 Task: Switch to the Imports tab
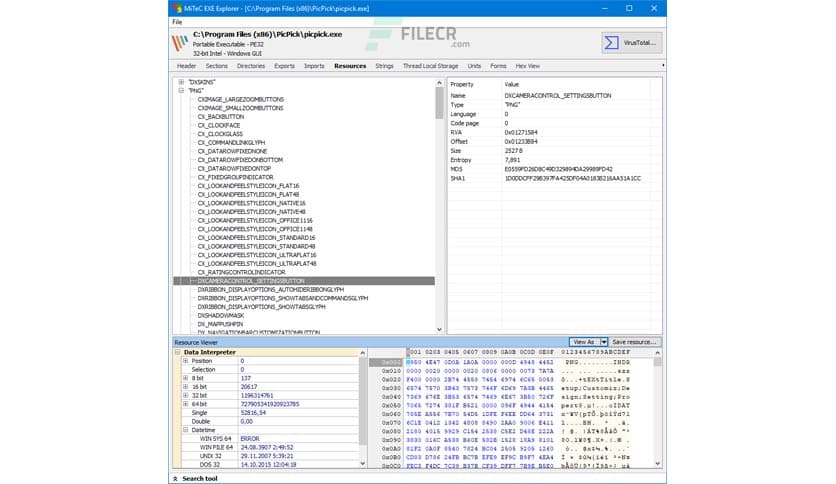(x=314, y=66)
